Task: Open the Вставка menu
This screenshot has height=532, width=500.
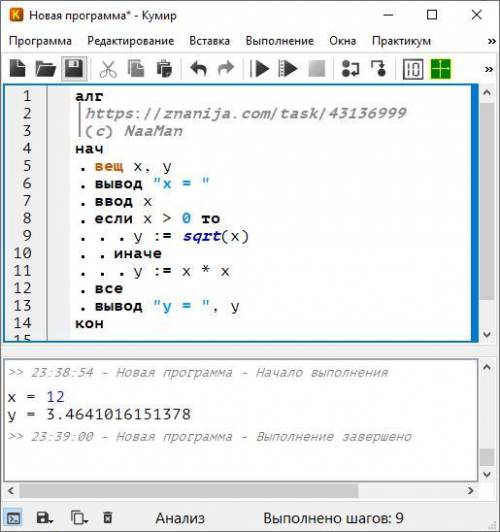Action: pyautogui.click(x=209, y=41)
